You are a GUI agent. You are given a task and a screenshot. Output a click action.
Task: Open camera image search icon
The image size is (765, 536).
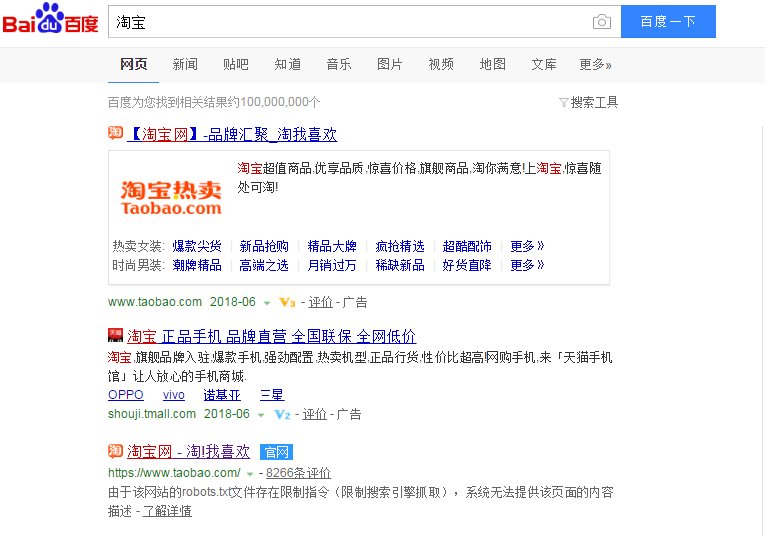602,22
